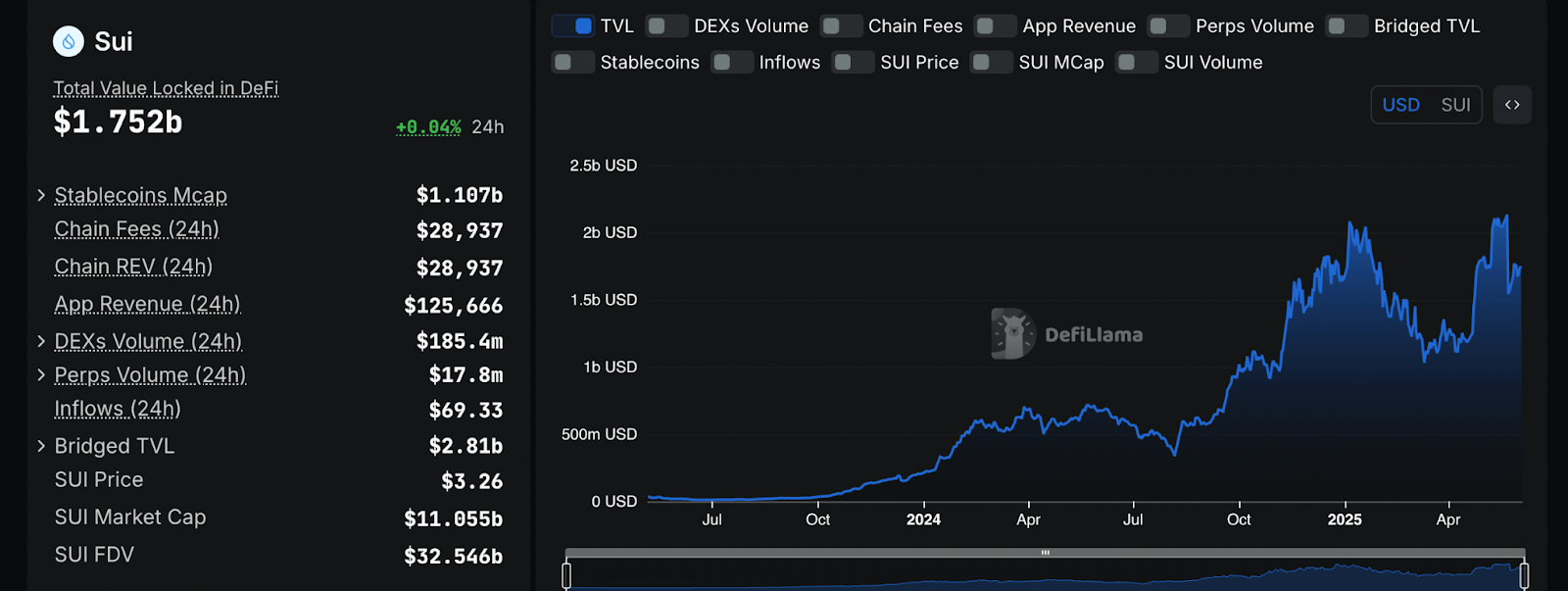Click the 2024 x-axis label
Screen dimensions: 1568x591
[x=923, y=519]
